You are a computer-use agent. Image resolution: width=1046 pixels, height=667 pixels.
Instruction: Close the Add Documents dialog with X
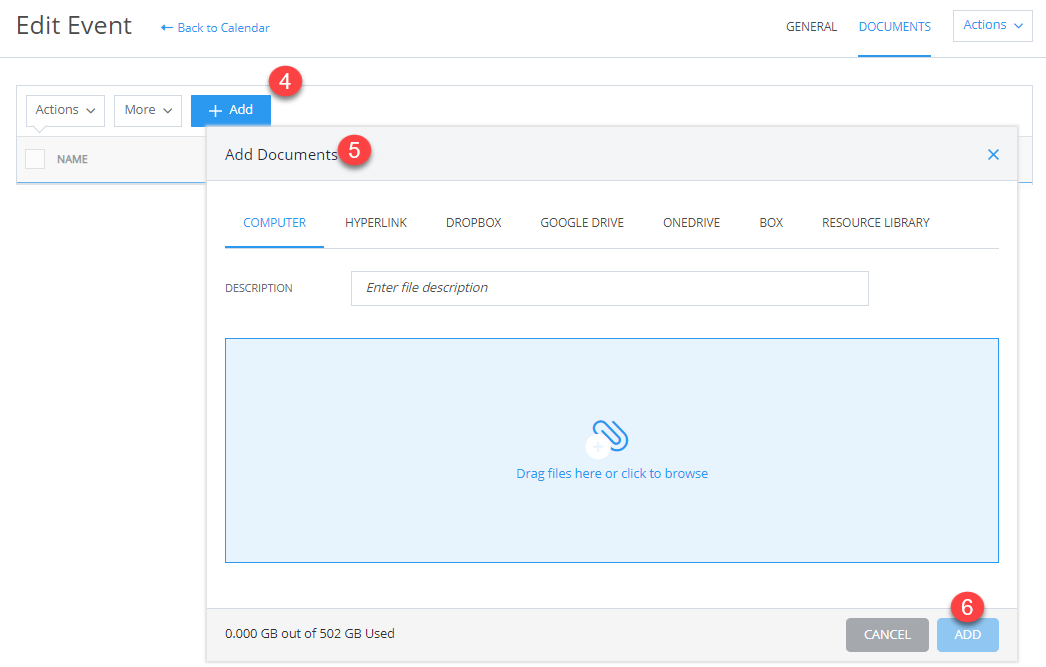pyautogui.click(x=993, y=155)
